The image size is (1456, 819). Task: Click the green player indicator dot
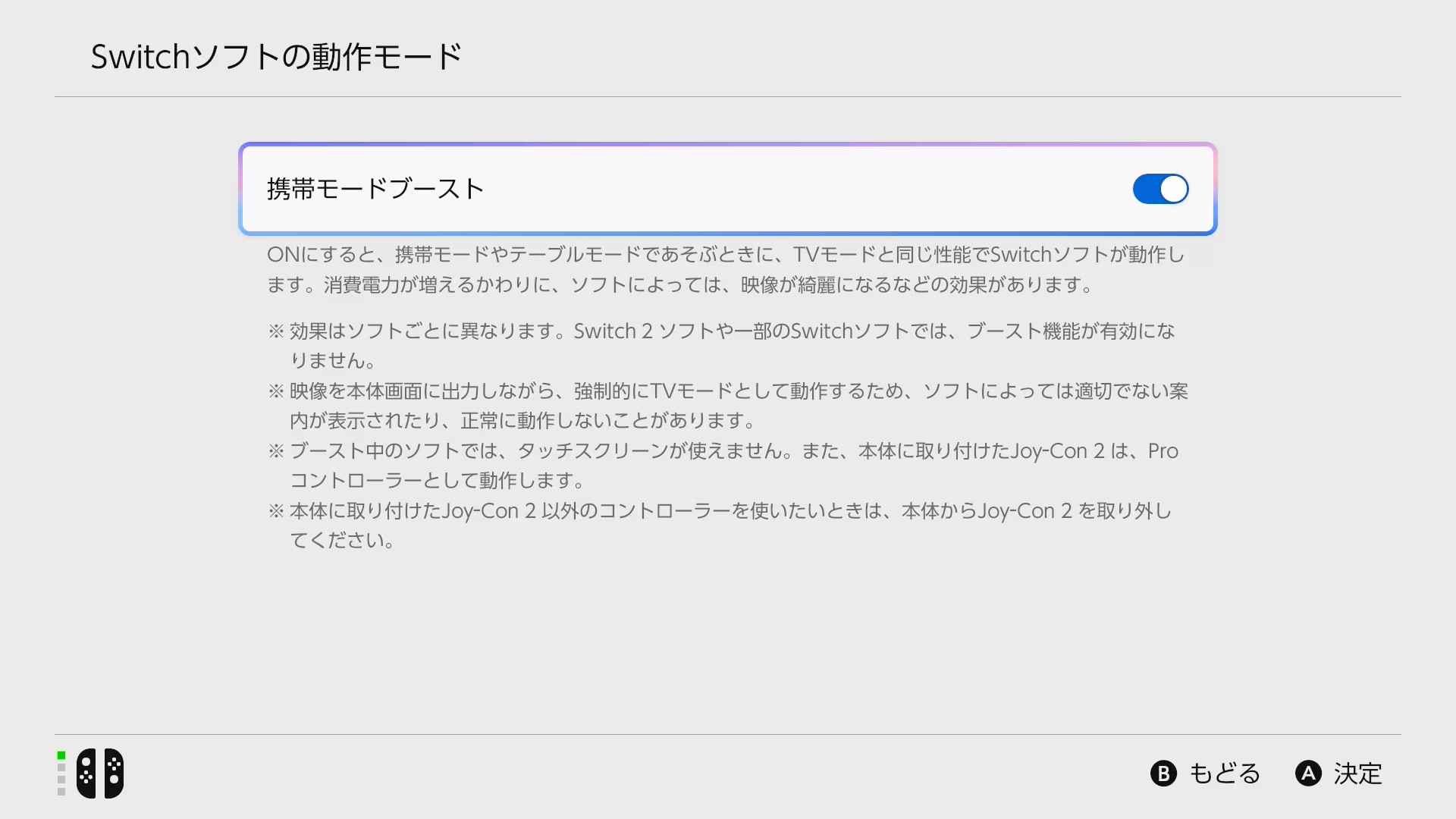click(x=61, y=755)
